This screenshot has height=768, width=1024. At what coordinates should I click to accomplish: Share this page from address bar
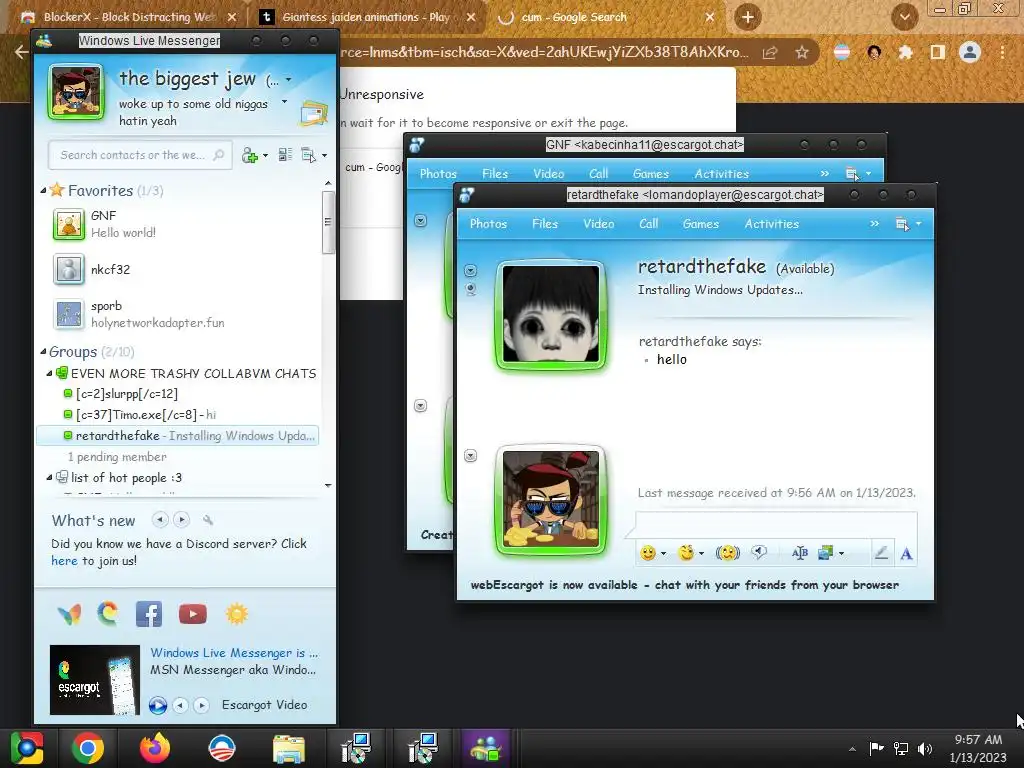coord(770,52)
